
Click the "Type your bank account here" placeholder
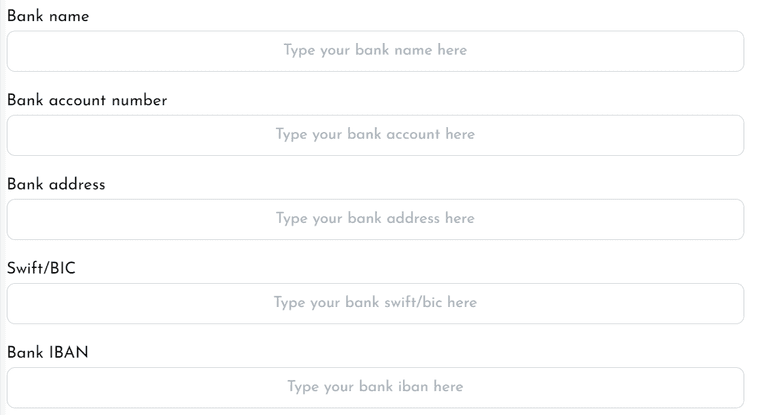[x=375, y=134]
